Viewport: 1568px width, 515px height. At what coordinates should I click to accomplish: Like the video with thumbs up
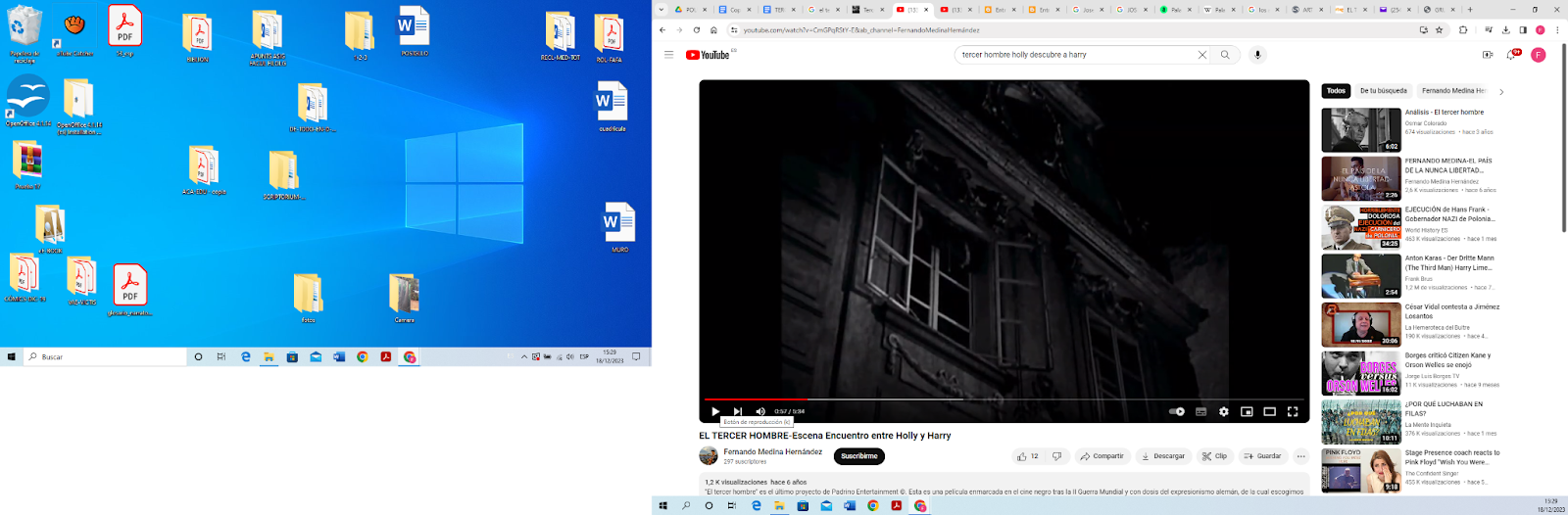click(x=1027, y=456)
